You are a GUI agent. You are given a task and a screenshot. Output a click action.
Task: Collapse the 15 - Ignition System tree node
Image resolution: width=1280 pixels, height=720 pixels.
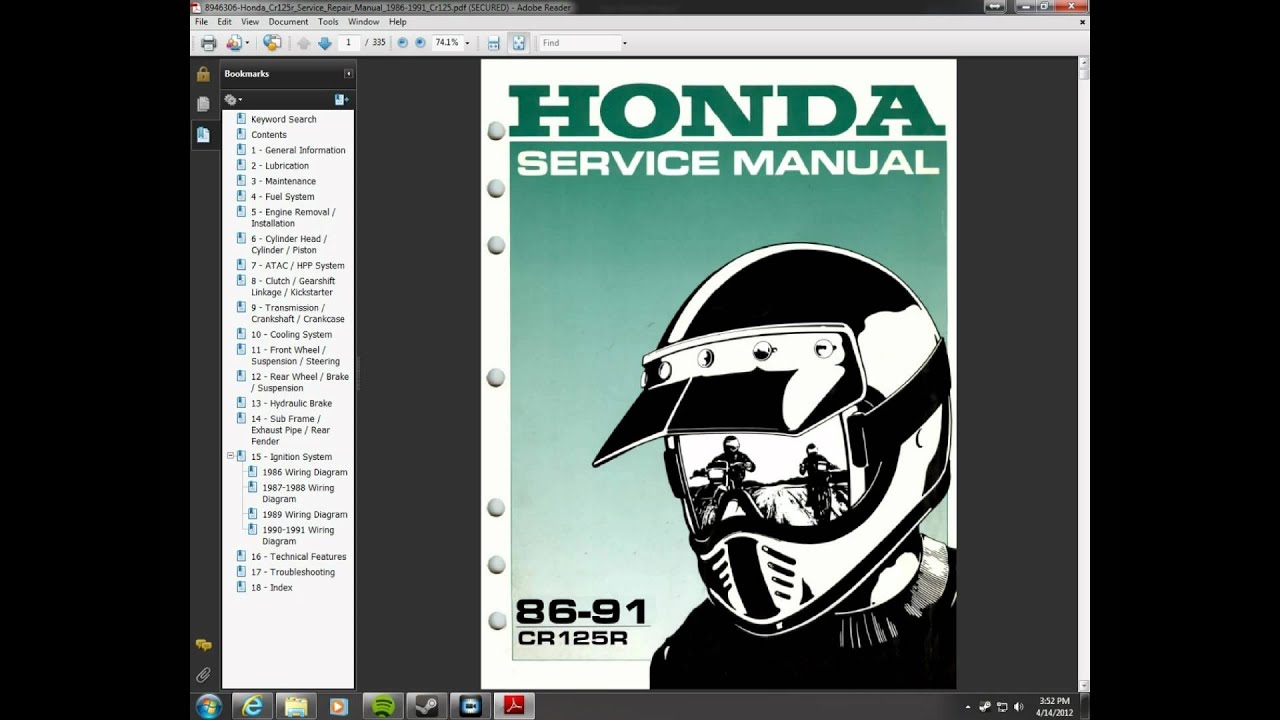pos(230,456)
